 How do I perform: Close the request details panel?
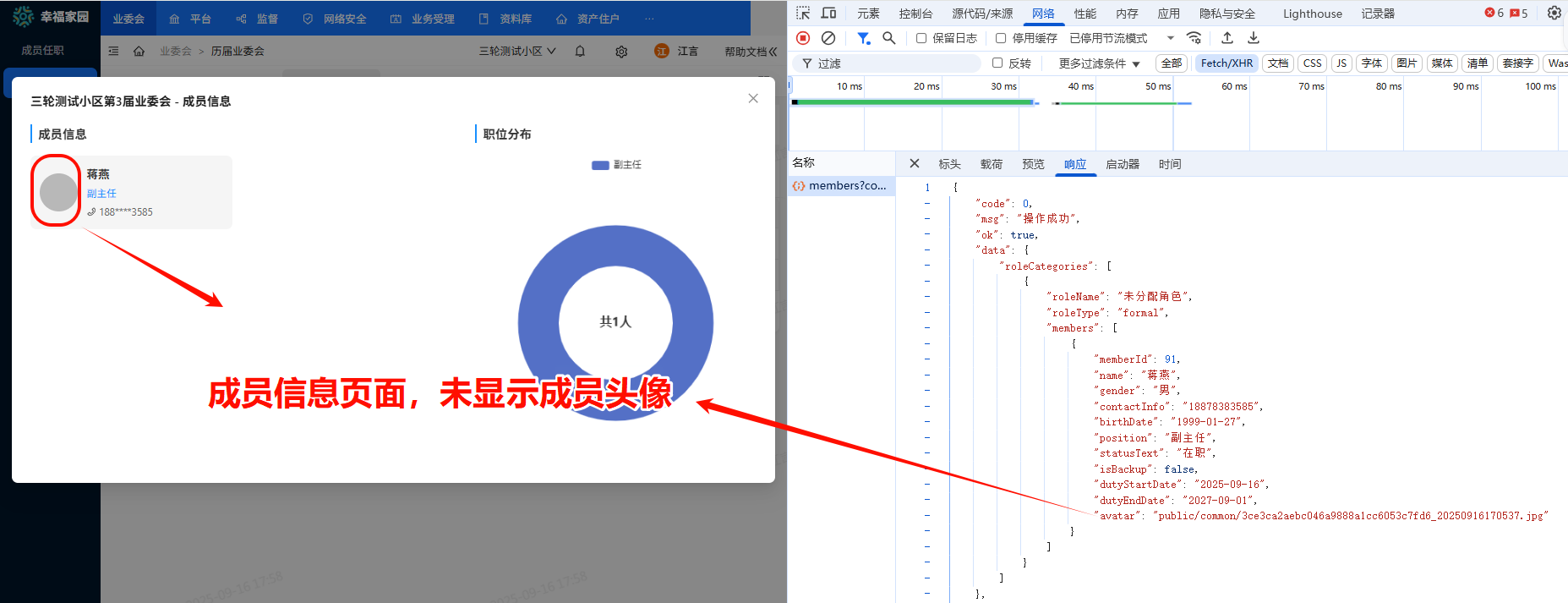tap(915, 163)
